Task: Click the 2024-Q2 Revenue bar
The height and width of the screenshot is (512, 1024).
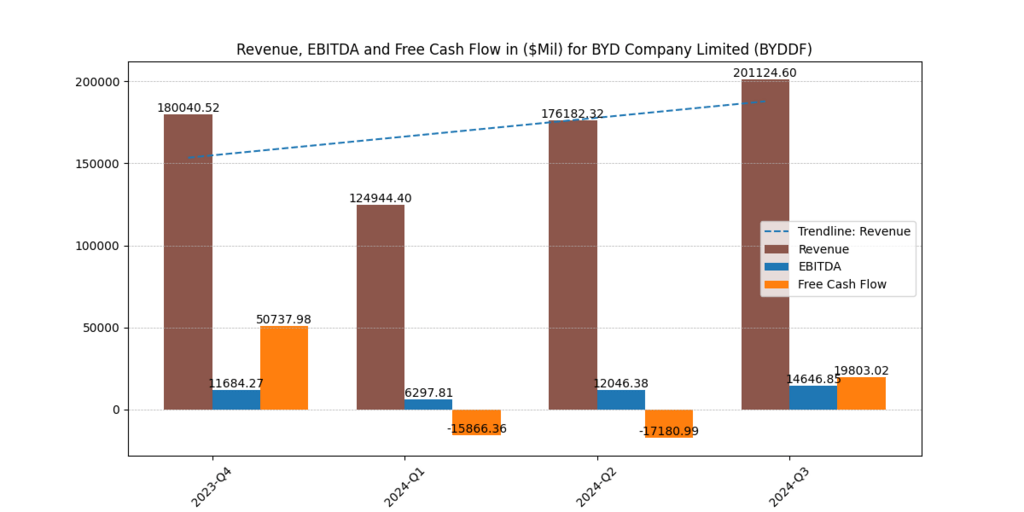Action: 573,265
